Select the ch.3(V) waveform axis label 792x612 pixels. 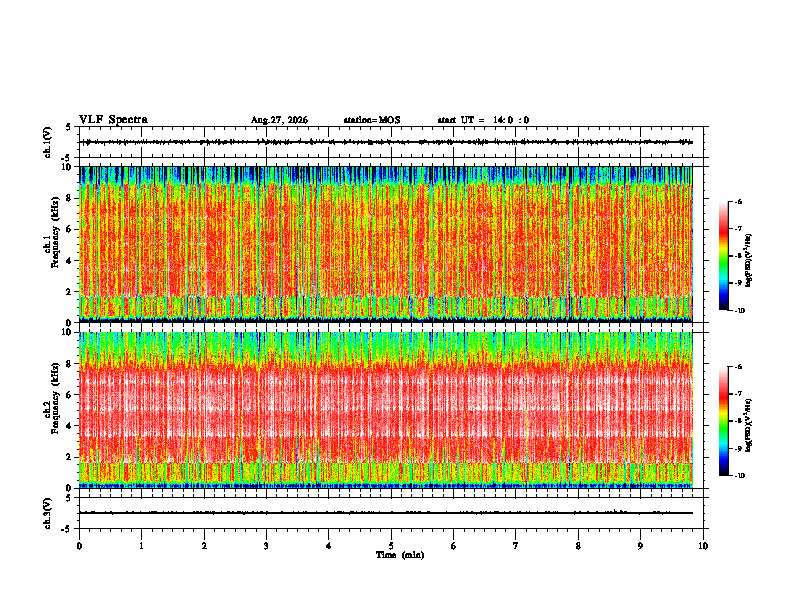tap(47, 513)
